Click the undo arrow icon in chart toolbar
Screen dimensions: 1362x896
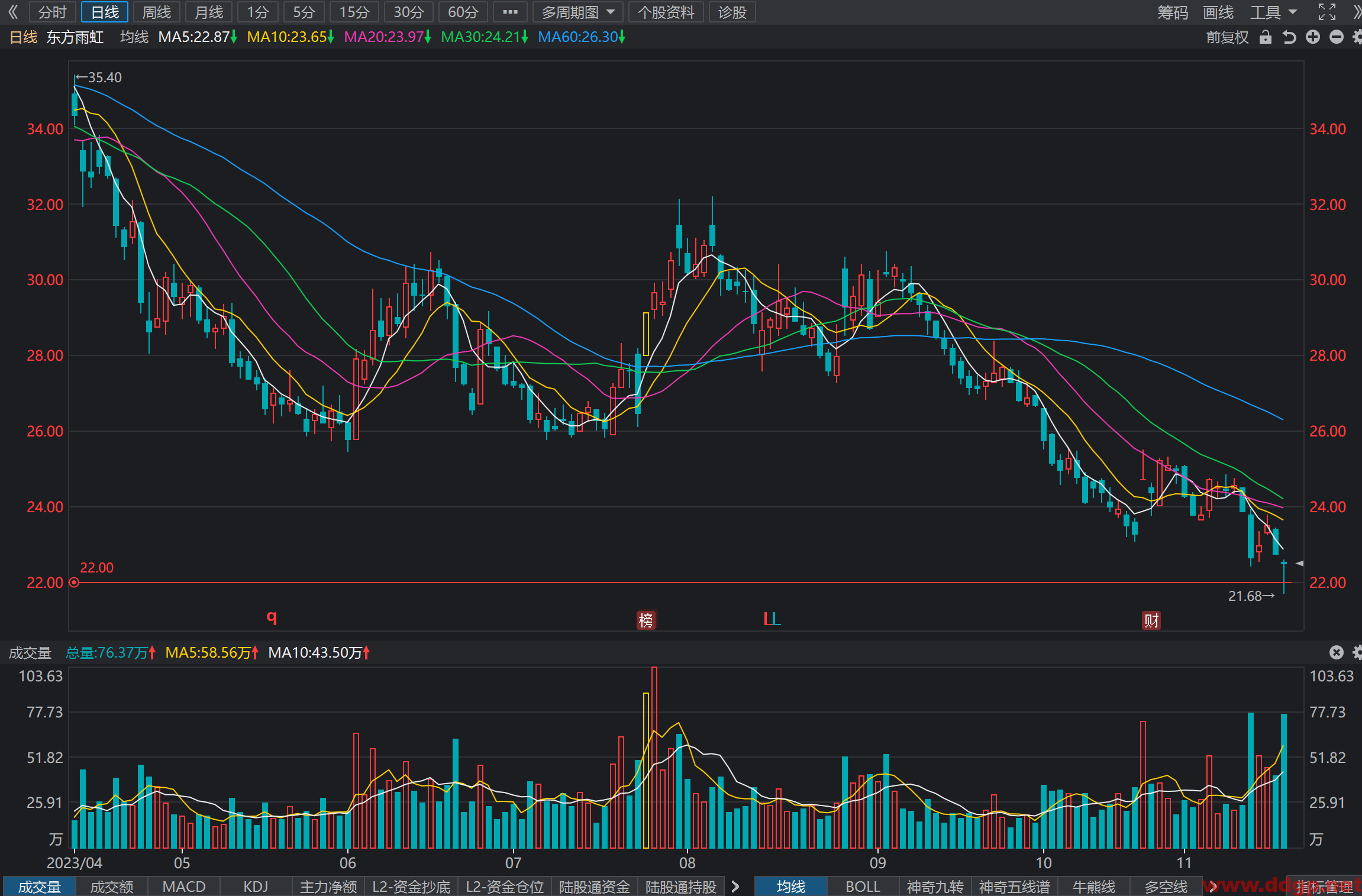[x=1289, y=38]
